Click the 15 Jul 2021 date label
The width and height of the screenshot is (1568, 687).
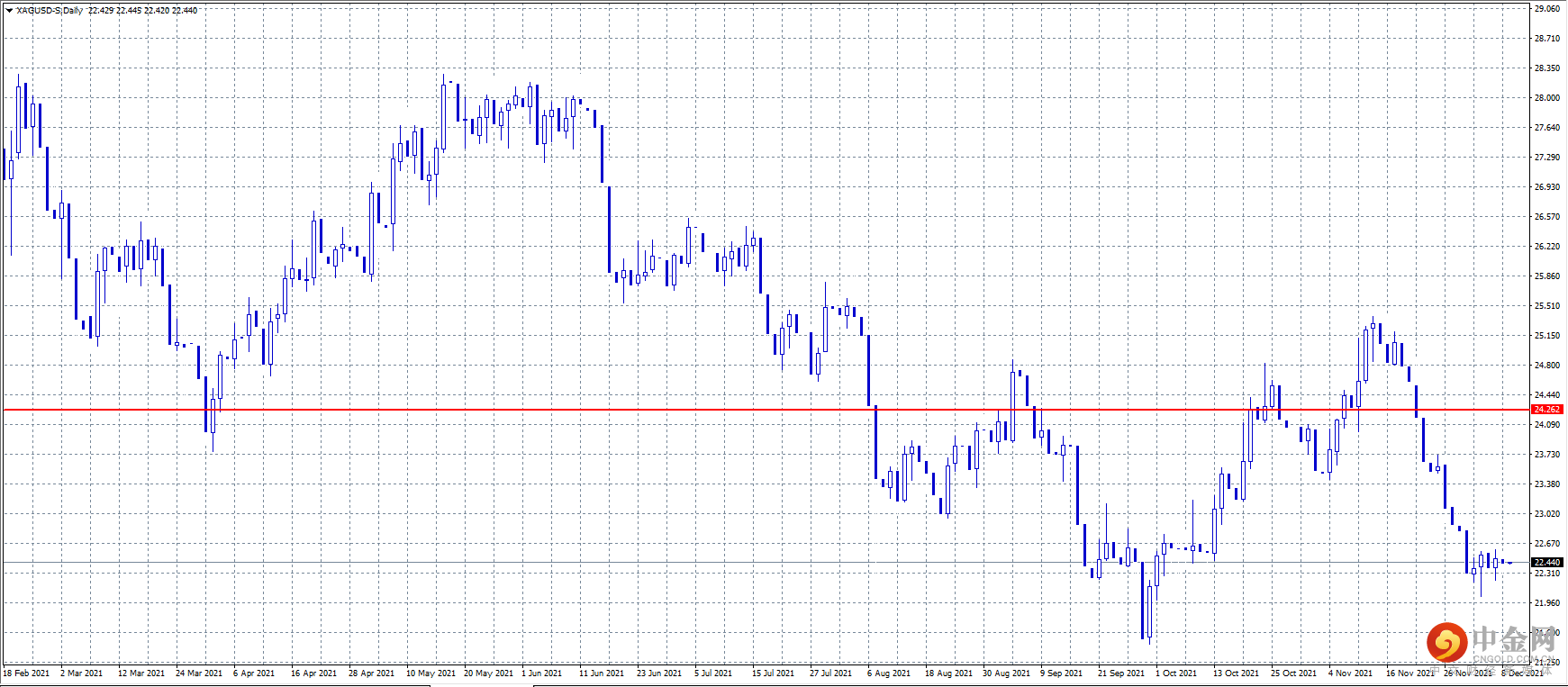[773, 673]
